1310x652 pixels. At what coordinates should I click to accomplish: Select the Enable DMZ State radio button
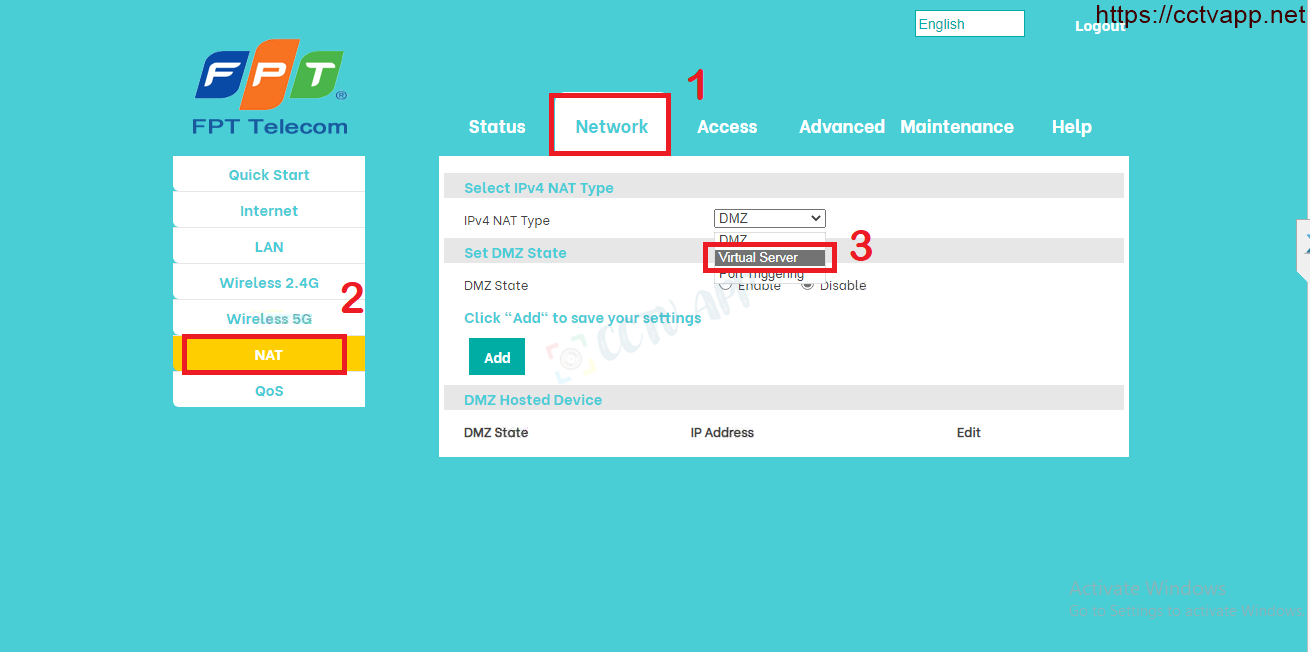tap(726, 285)
